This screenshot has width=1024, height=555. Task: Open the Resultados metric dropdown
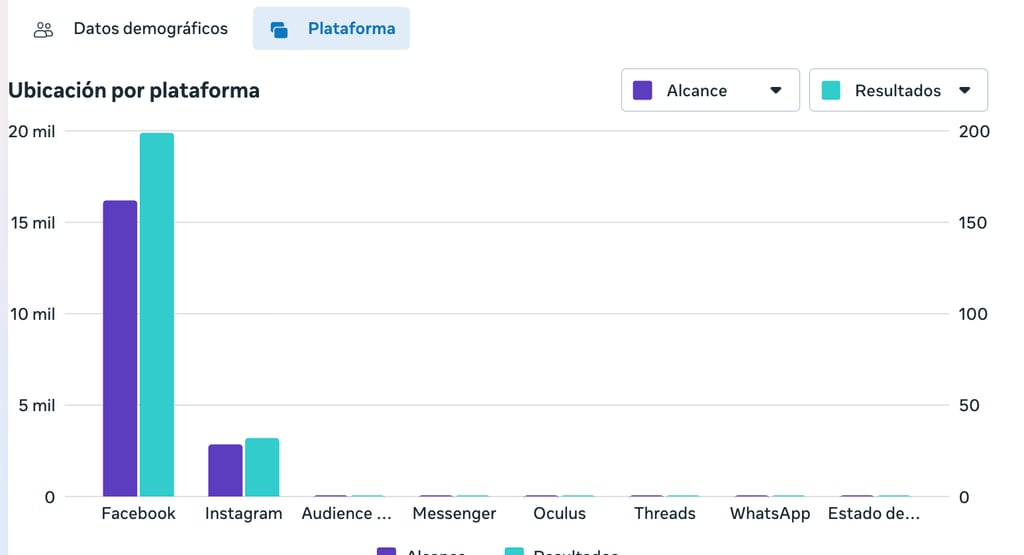coord(897,90)
